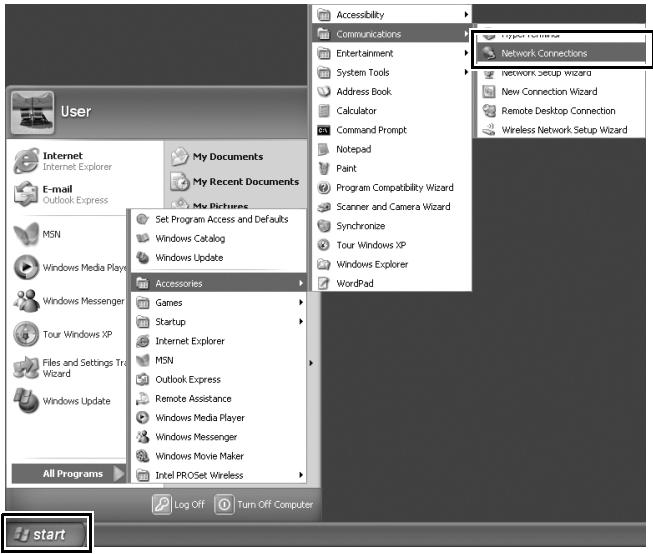Click Windows Messenger icon in left pane
The image size is (653, 554).
coord(26,301)
